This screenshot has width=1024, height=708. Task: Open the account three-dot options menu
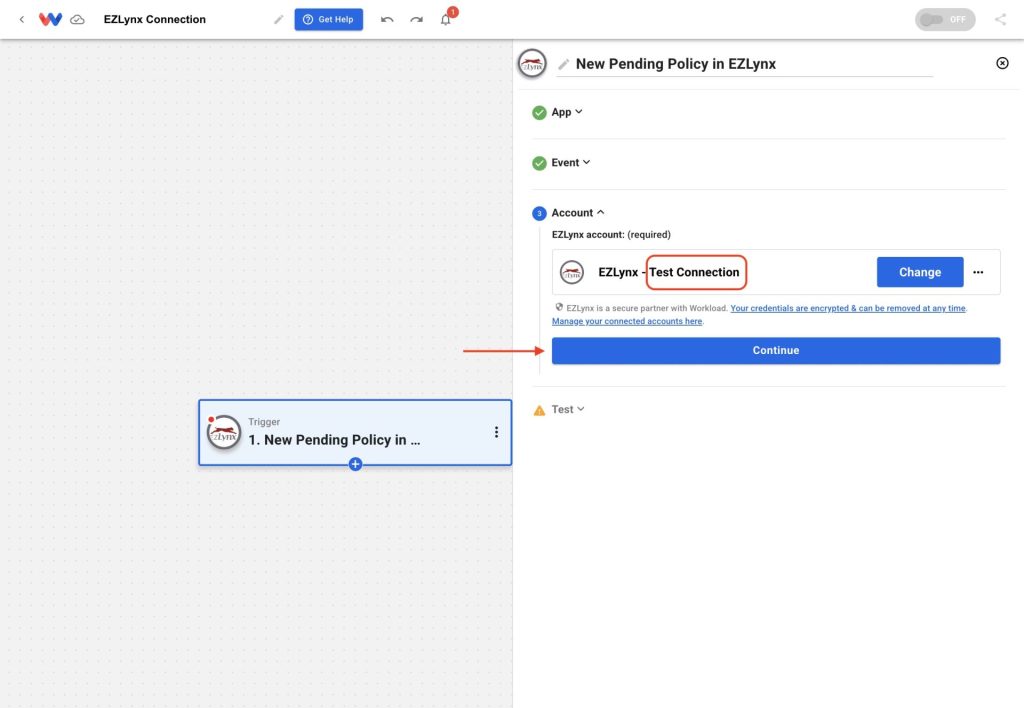pyautogui.click(x=978, y=272)
